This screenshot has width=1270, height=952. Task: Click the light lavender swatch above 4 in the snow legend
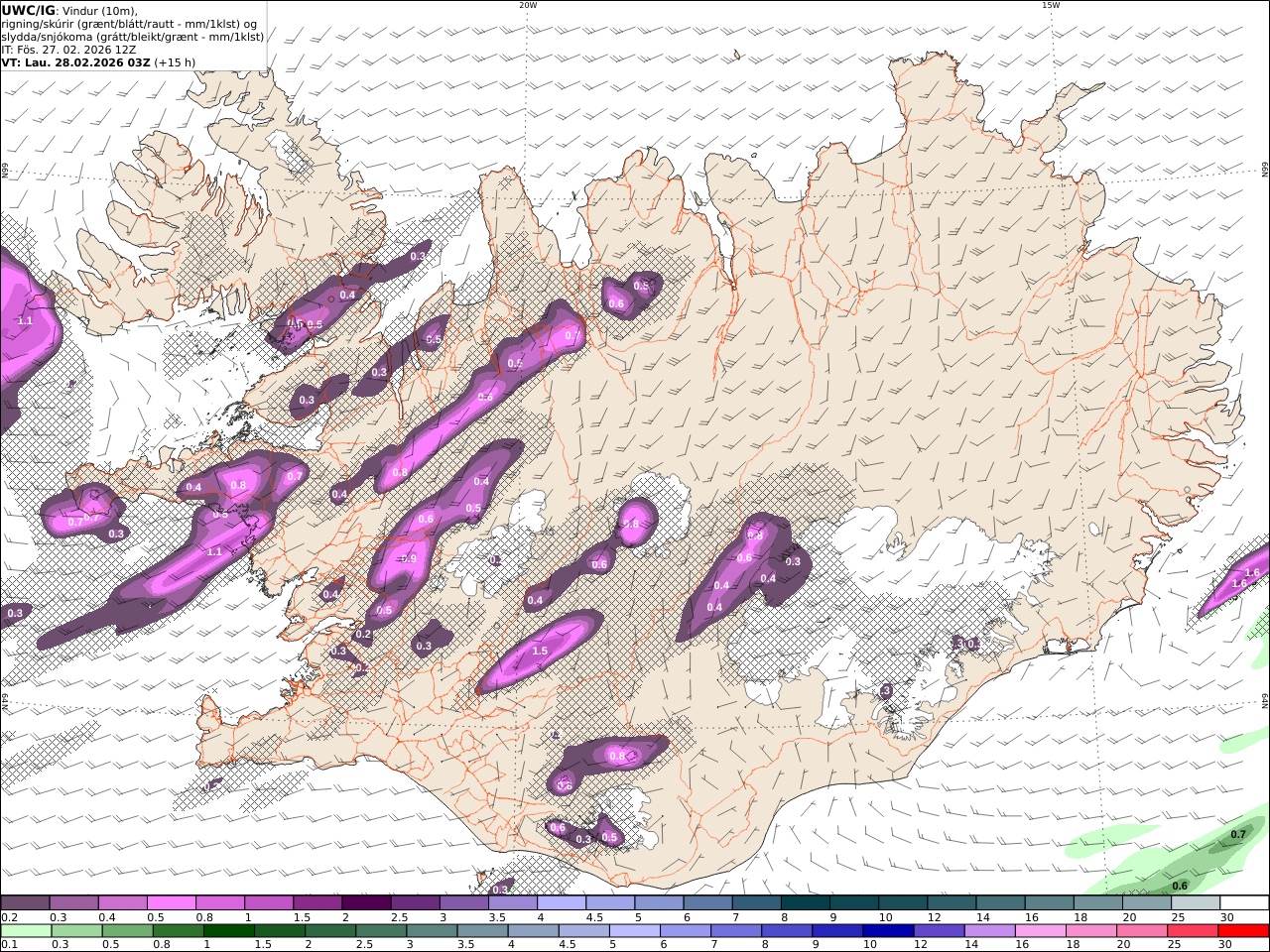click(562, 903)
